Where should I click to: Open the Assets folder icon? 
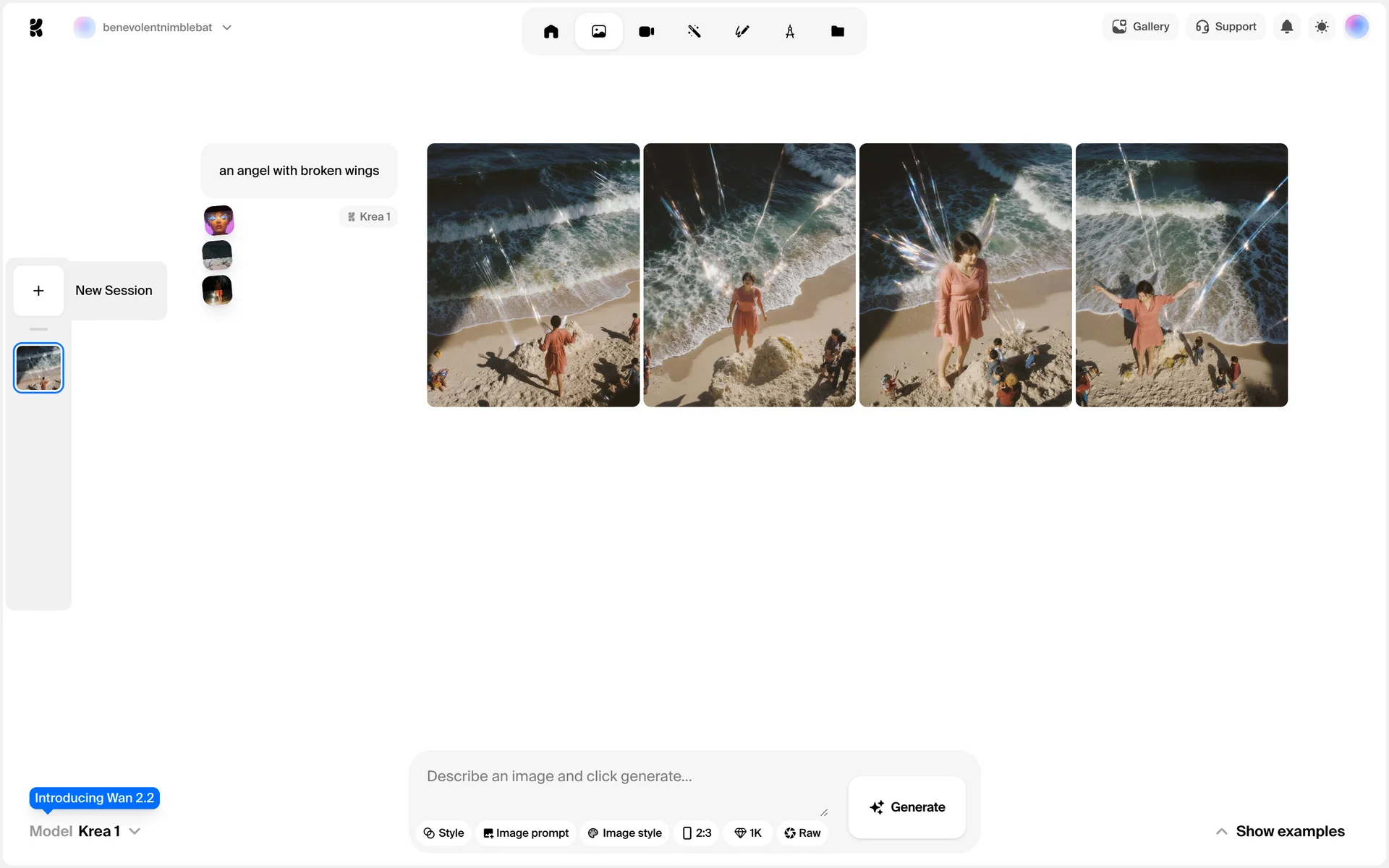[x=837, y=31]
